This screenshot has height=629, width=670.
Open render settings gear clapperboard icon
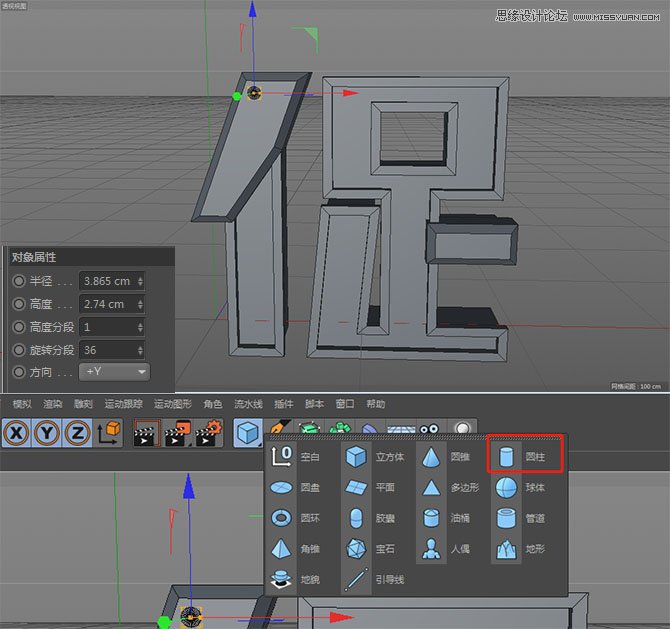pyautogui.click(x=208, y=433)
